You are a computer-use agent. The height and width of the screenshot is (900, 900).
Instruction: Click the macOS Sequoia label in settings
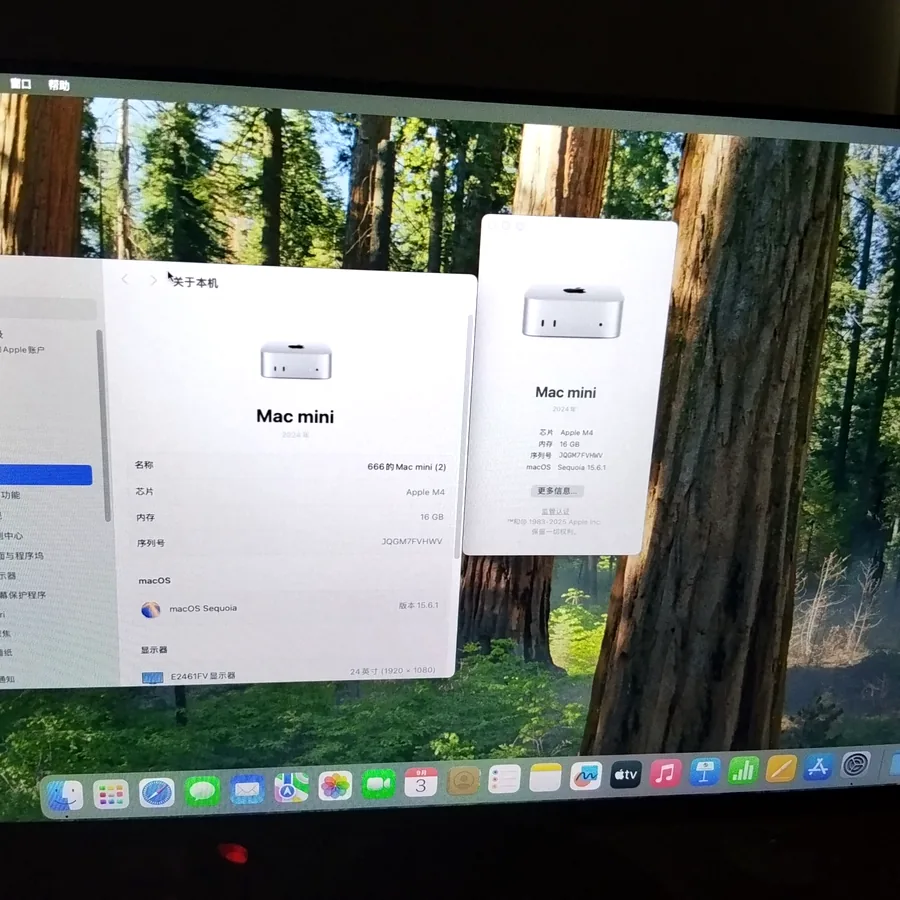click(x=203, y=608)
